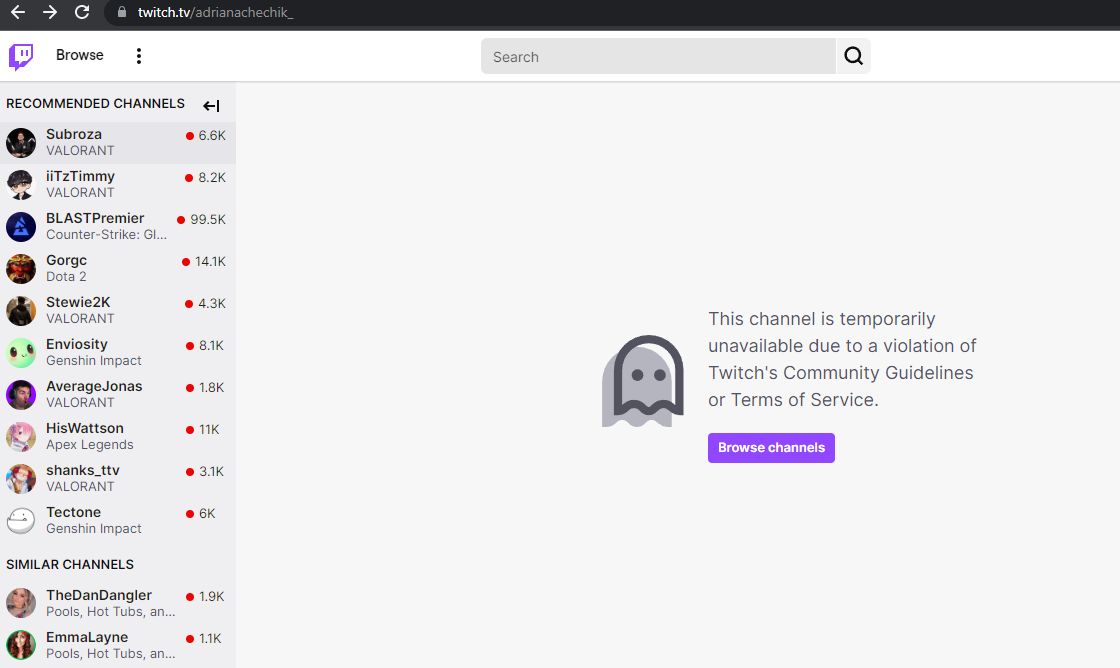Click the padlock site info icon
The height and width of the screenshot is (668, 1120).
pos(122,12)
